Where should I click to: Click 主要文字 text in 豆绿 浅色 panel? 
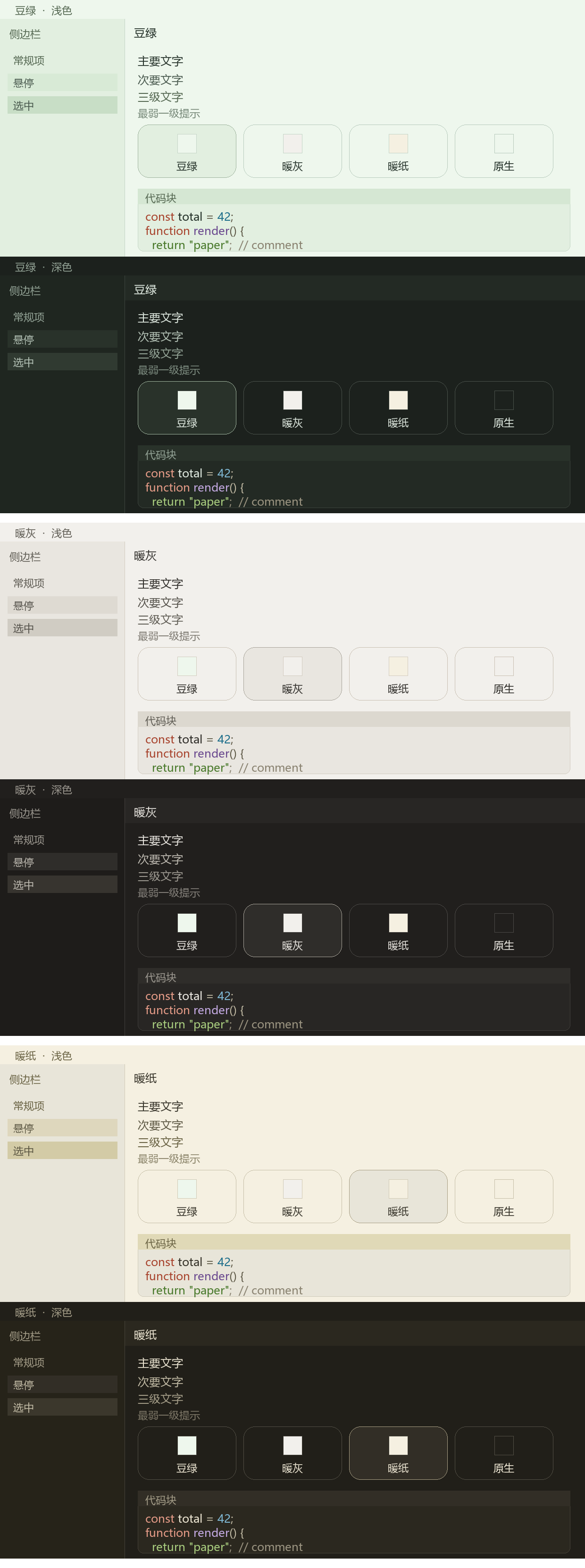(161, 61)
